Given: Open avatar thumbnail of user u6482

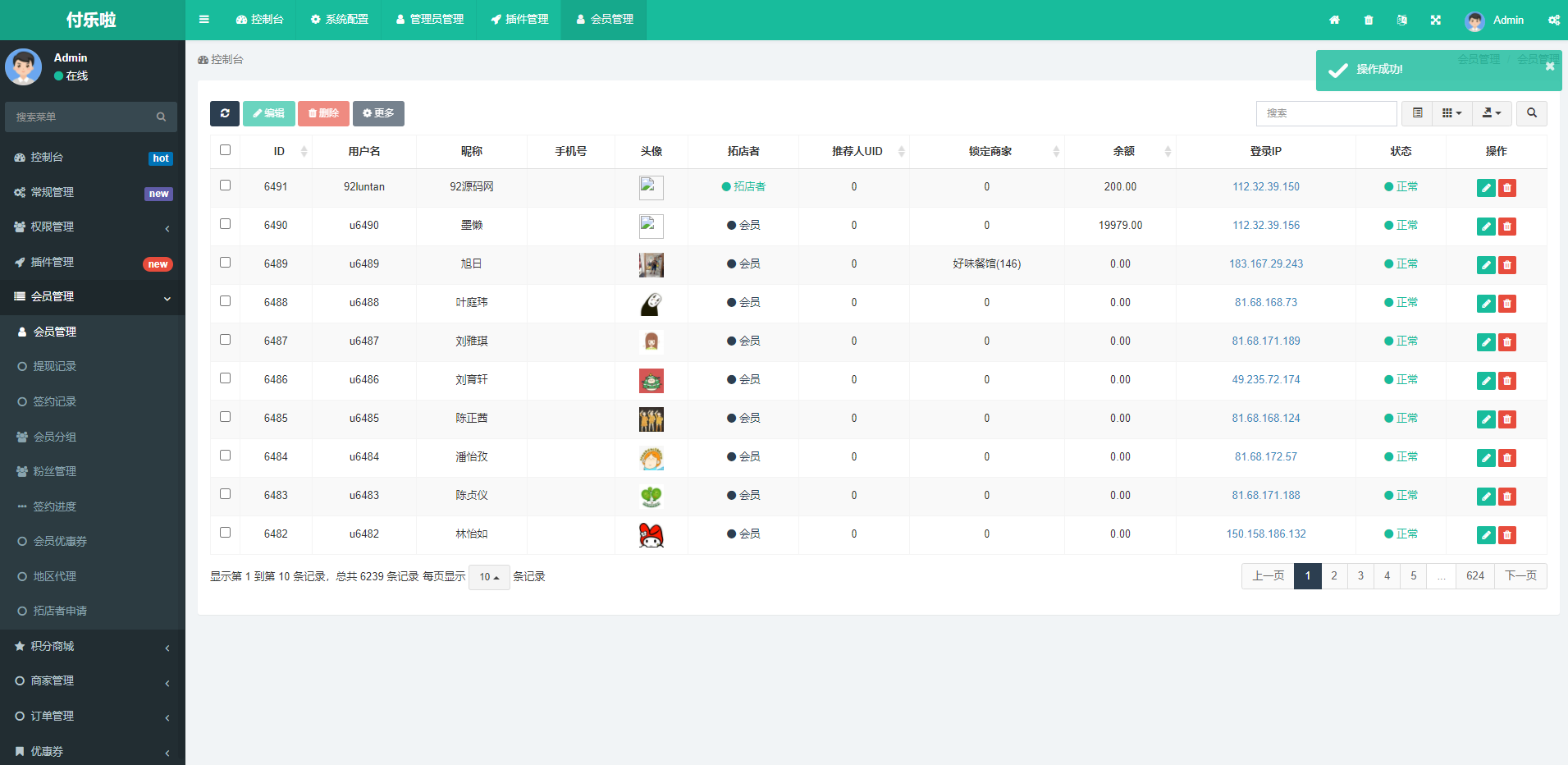Looking at the screenshot, I should coord(651,534).
